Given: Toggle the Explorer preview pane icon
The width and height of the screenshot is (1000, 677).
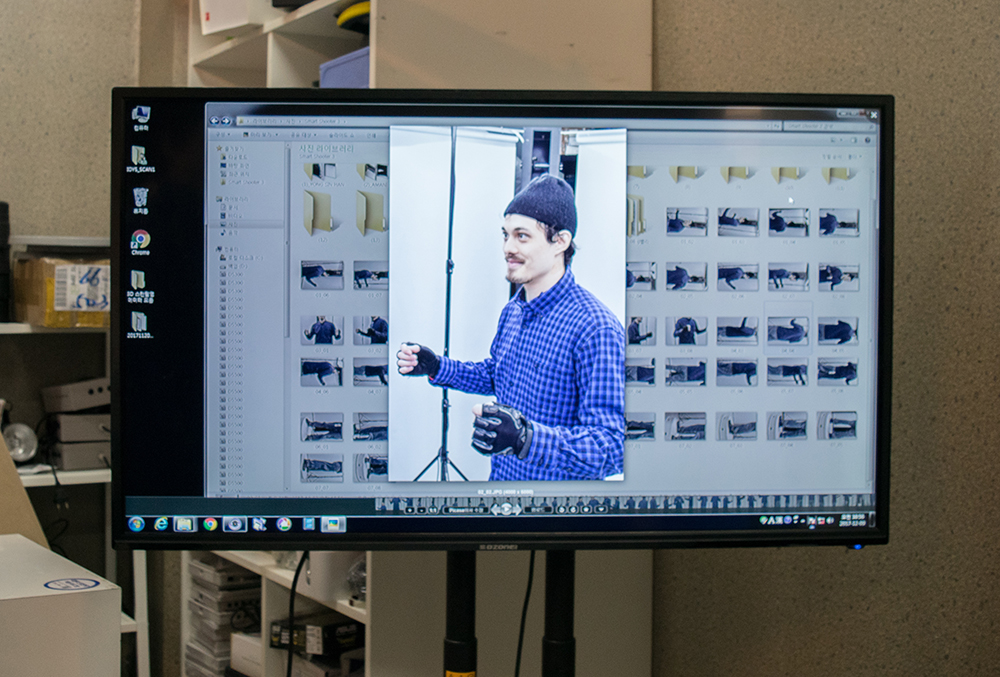Looking at the screenshot, I should [853, 141].
